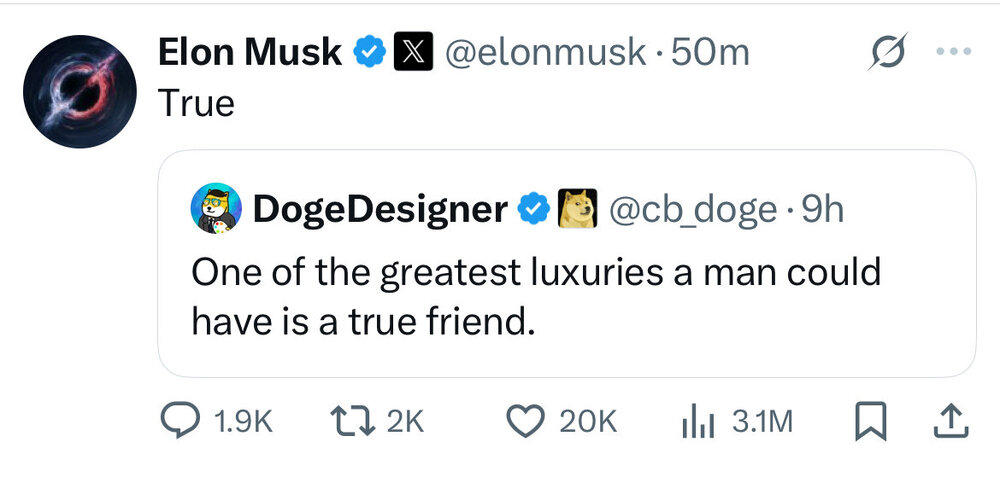Repost this tweet using the retweet icon
The image size is (1000, 477).
355,423
